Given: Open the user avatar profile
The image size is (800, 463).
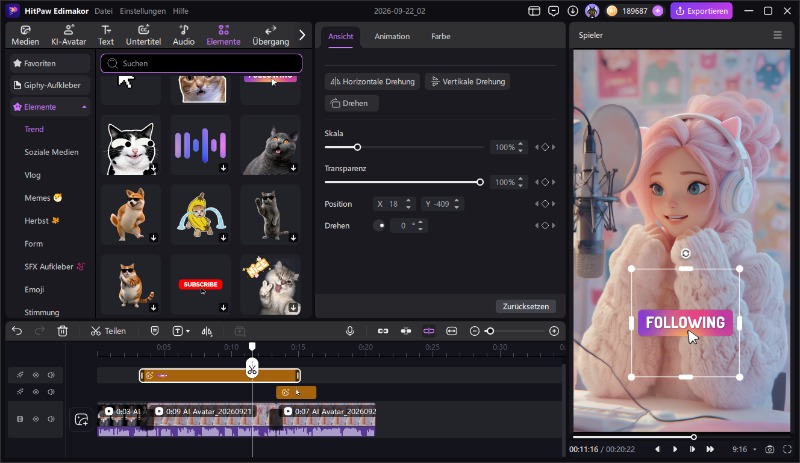Looking at the screenshot, I should pyautogui.click(x=592, y=11).
